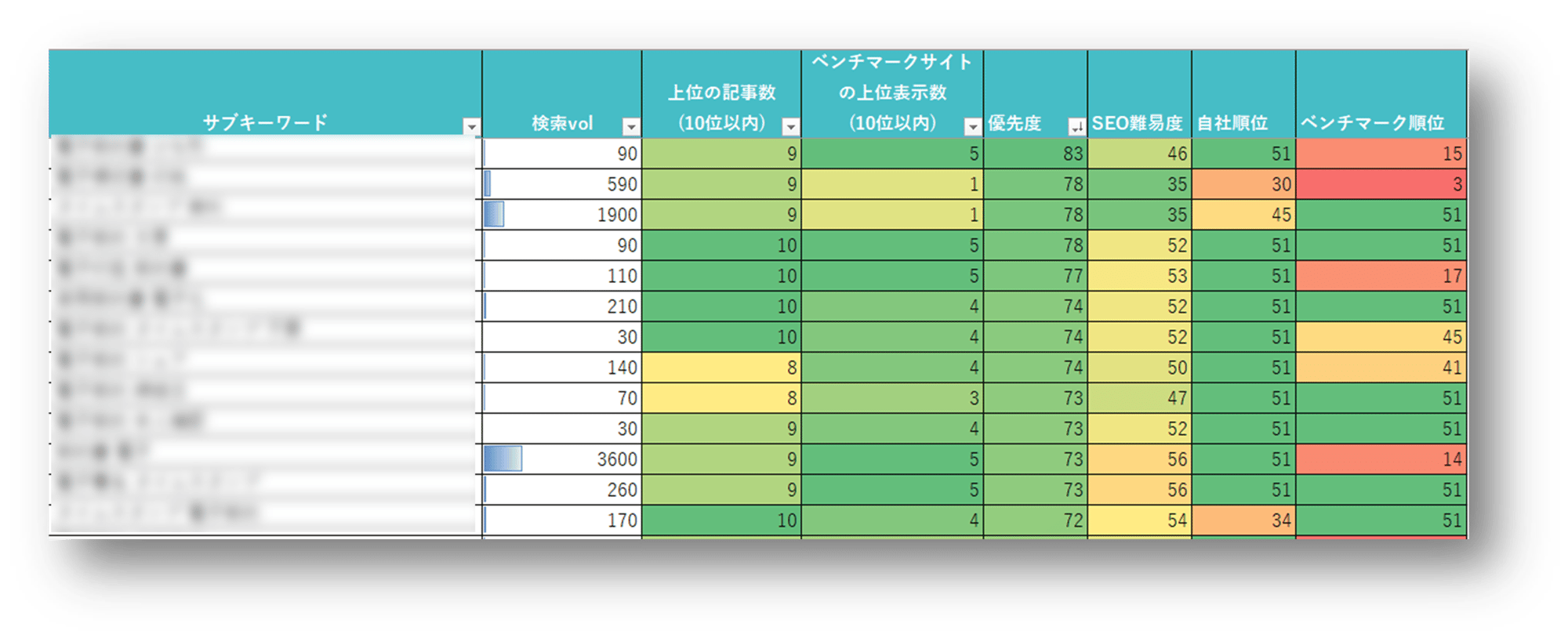Select the ベンチマーク順位 cell showing 17

tap(1381, 276)
